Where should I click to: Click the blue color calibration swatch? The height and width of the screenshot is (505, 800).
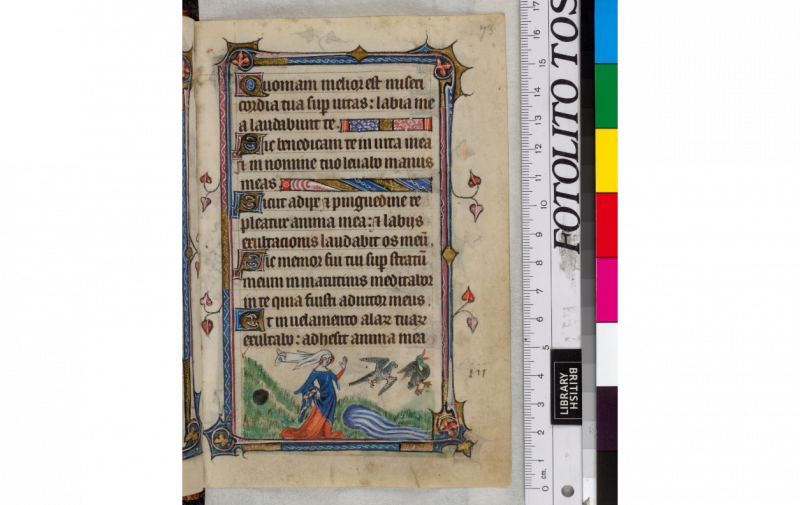click(x=606, y=31)
